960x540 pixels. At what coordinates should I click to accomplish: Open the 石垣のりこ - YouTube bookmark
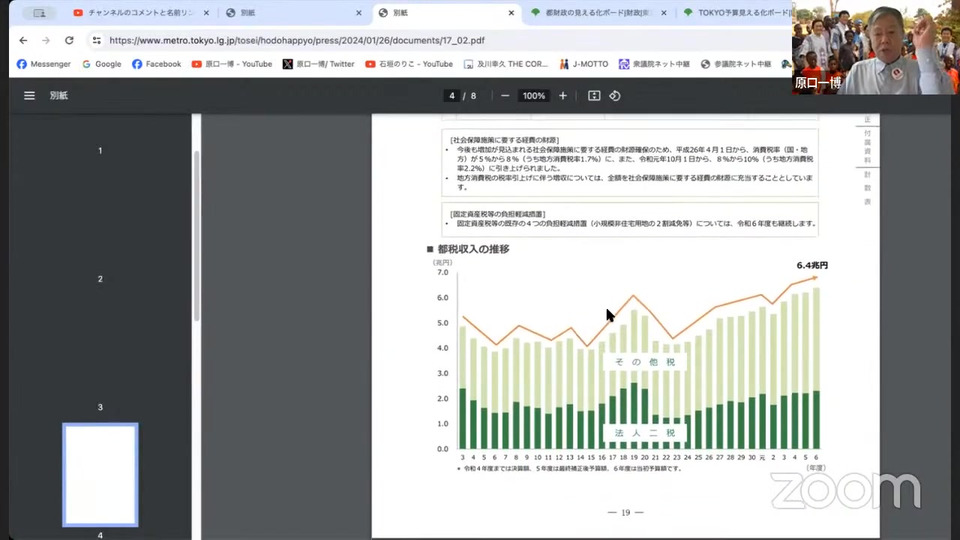[409, 64]
